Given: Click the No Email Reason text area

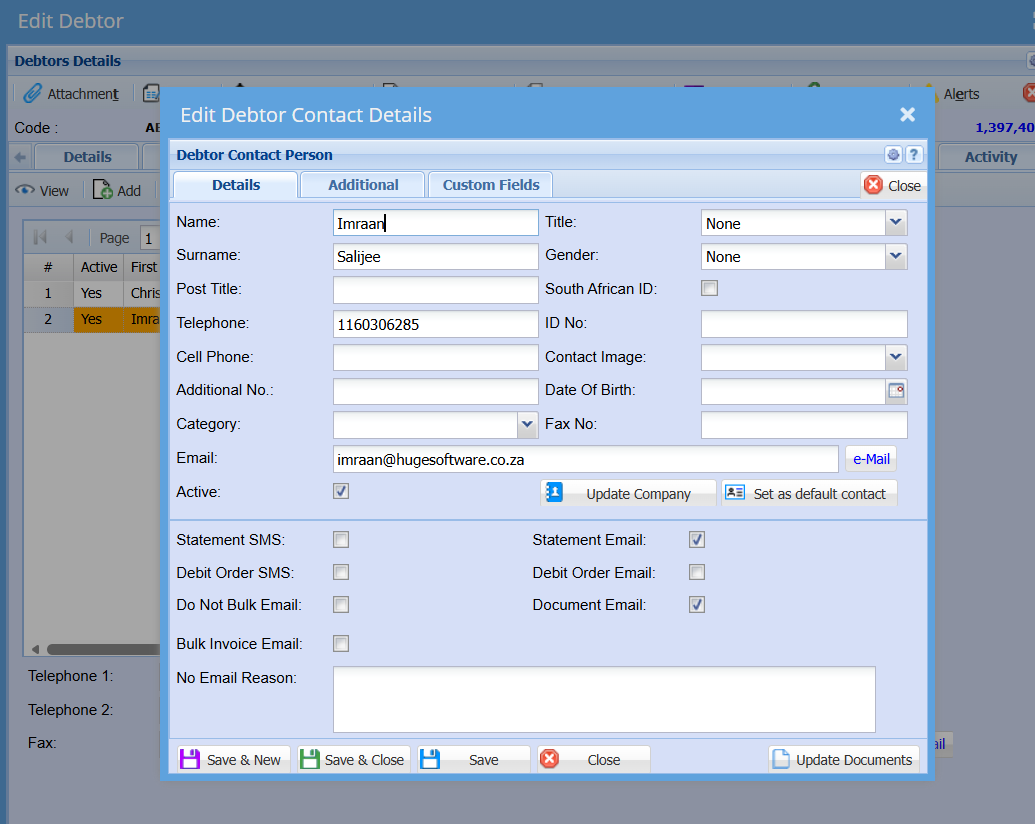Looking at the screenshot, I should [604, 699].
